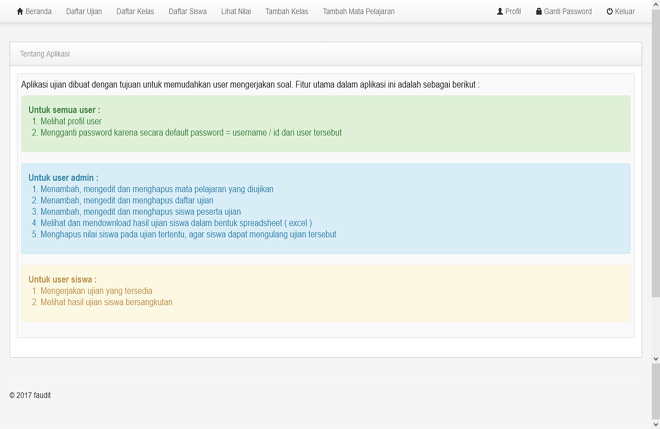
Task: Log out using Keluar text
Action: point(625,11)
